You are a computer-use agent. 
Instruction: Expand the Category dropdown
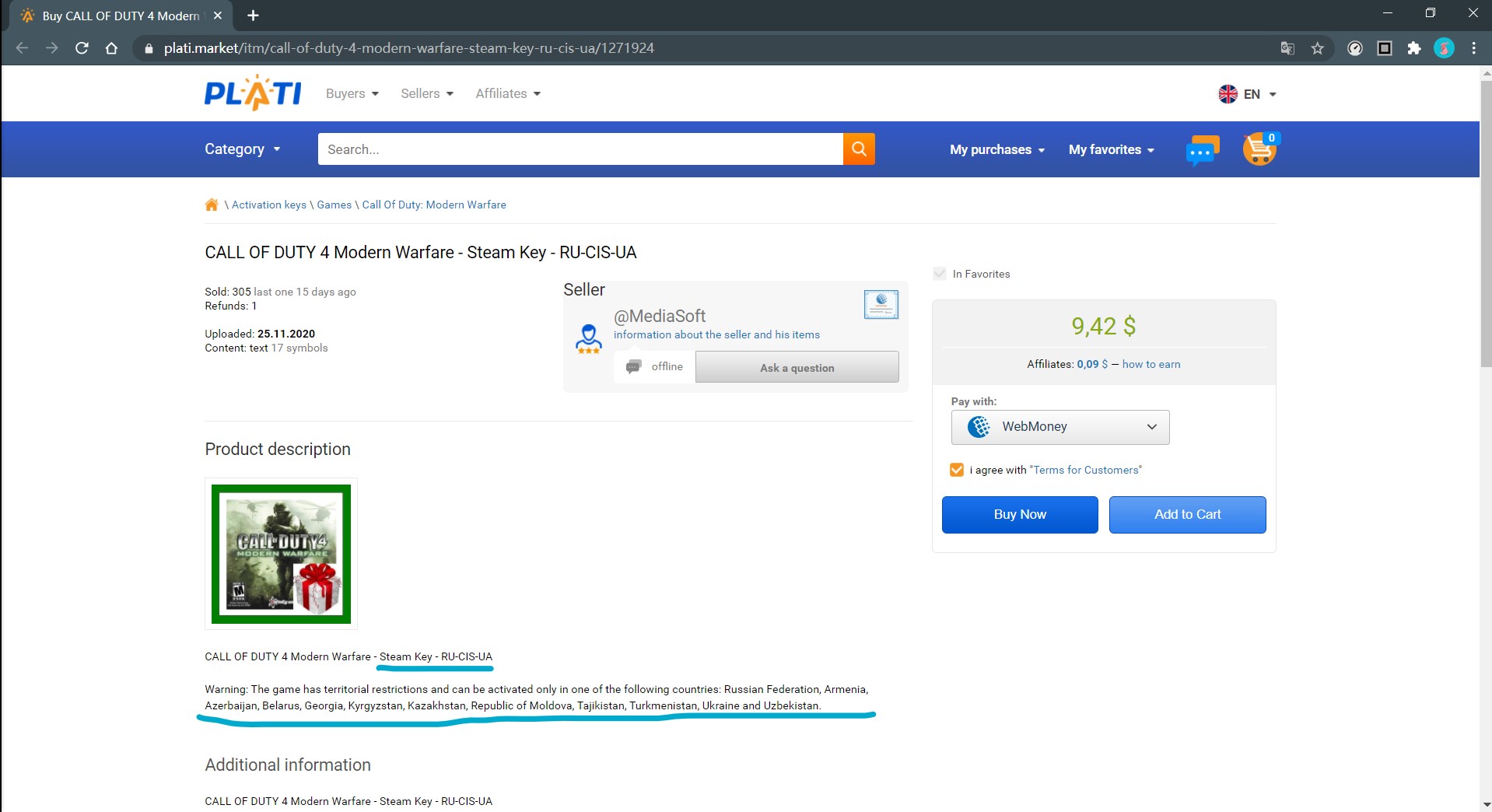click(x=242, y=149)
